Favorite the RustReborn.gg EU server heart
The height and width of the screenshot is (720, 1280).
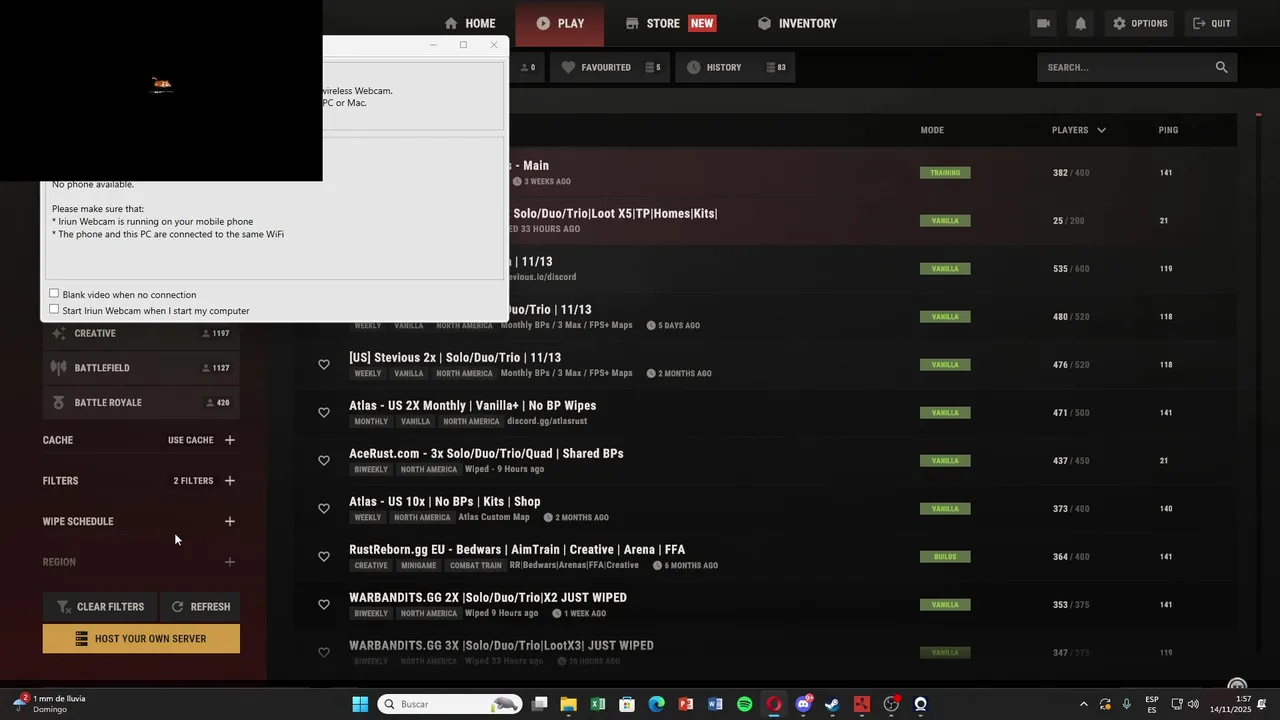pos(324,556)
